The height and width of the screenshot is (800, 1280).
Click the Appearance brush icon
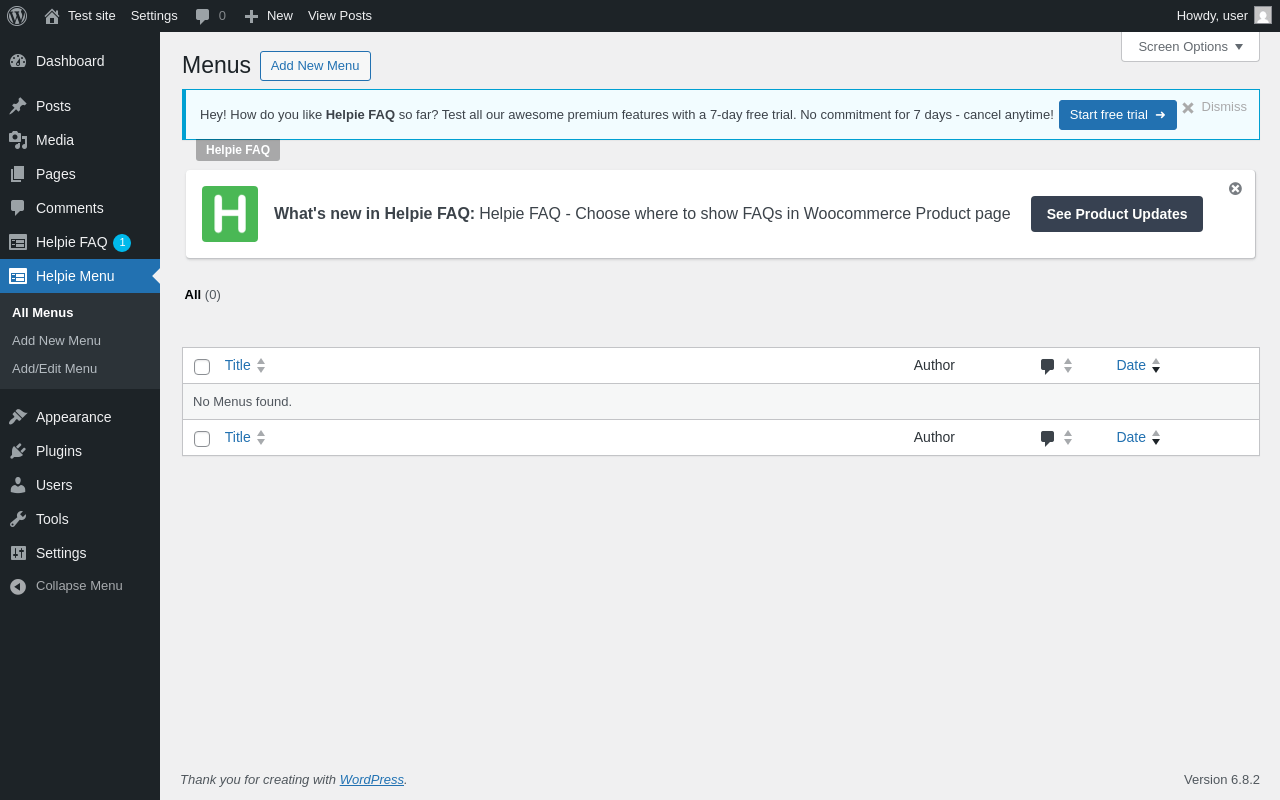click(x=18, y=417)
